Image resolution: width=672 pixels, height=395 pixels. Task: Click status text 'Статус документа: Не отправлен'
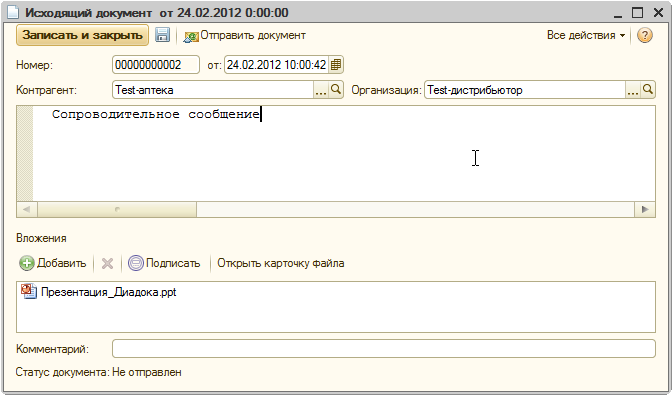(99, 372)
